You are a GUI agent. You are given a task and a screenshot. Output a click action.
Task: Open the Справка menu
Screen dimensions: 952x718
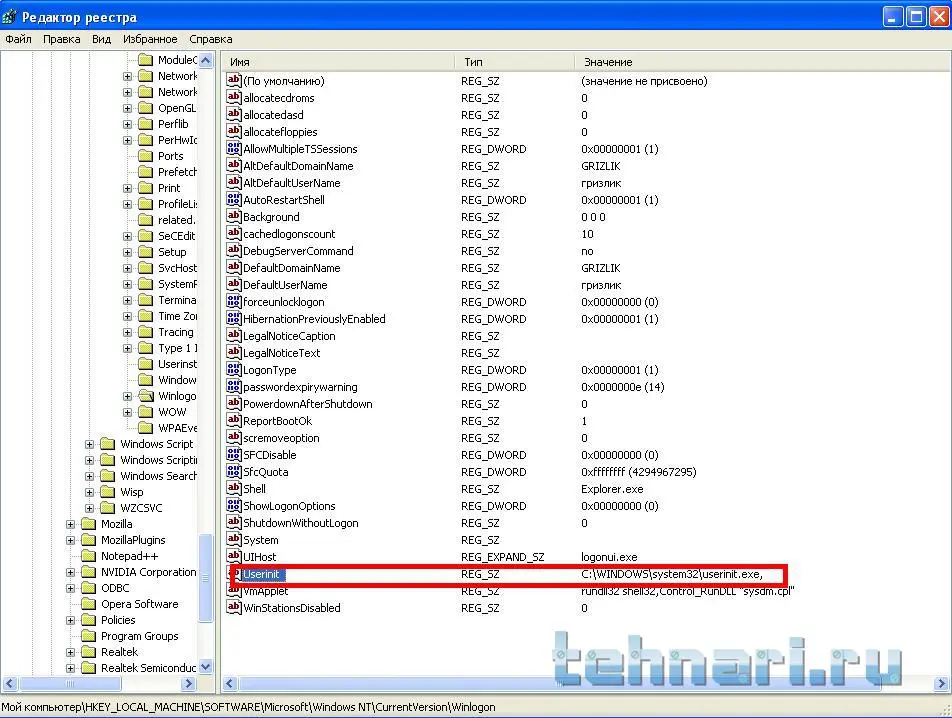pyautogui.click(x=211, y=39)
